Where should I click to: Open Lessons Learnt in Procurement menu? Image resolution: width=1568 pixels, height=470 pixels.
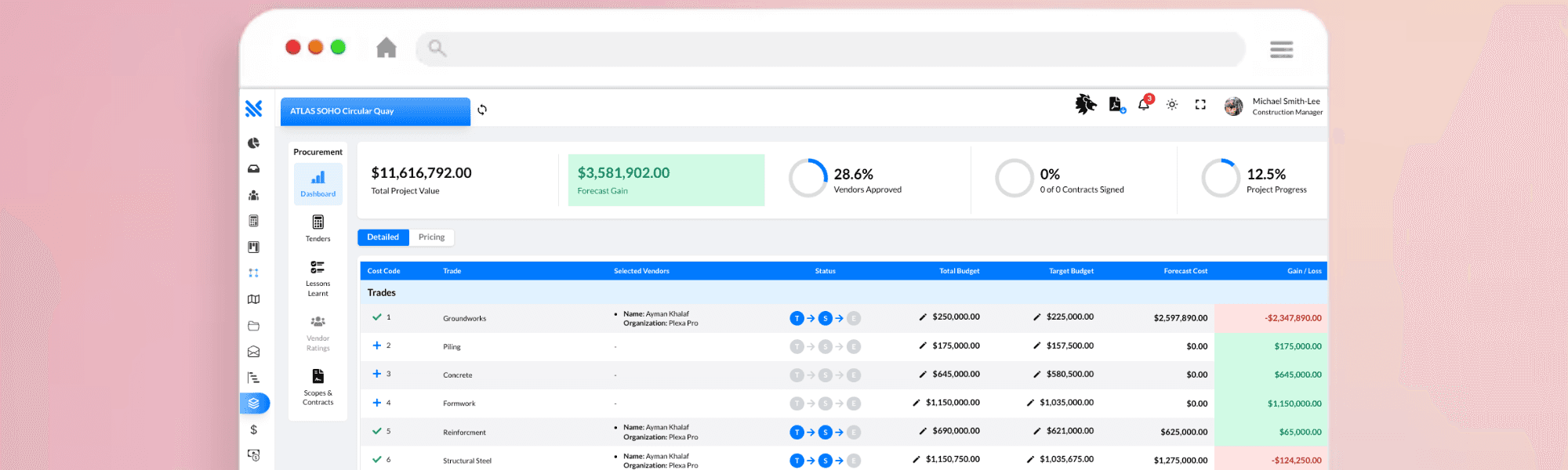318,278
